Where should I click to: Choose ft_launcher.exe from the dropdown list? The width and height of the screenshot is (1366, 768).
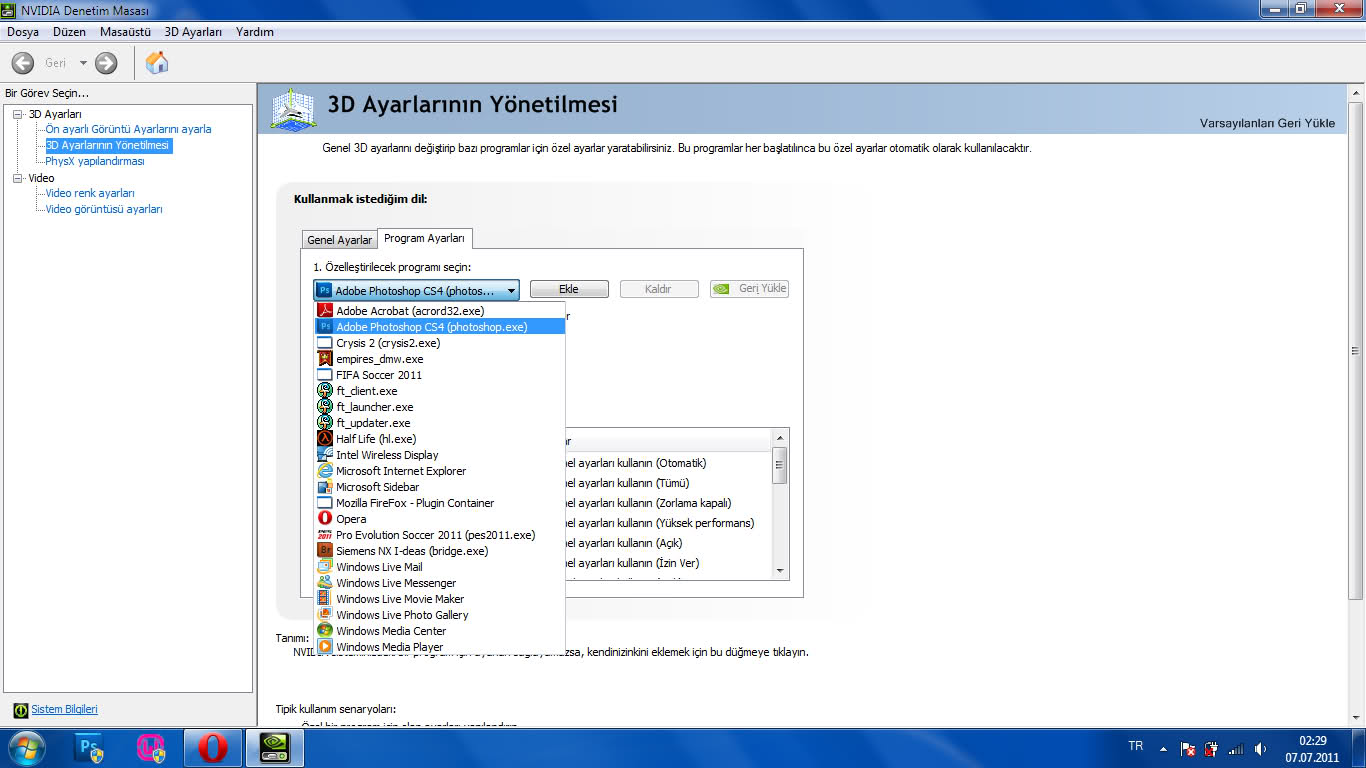click(x=440, y=407)
